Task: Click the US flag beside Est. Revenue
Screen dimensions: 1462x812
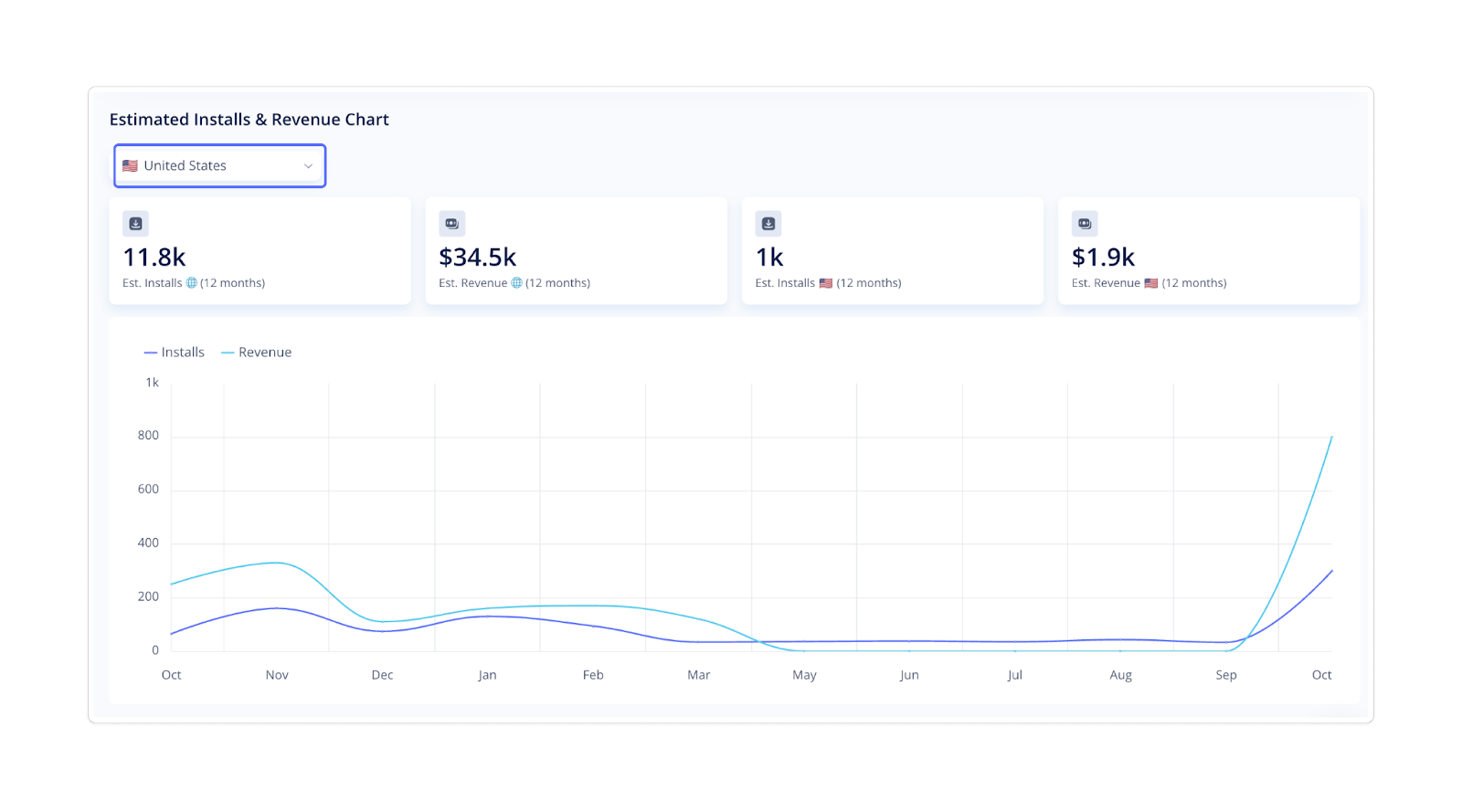Action: tap(1151, 283)
